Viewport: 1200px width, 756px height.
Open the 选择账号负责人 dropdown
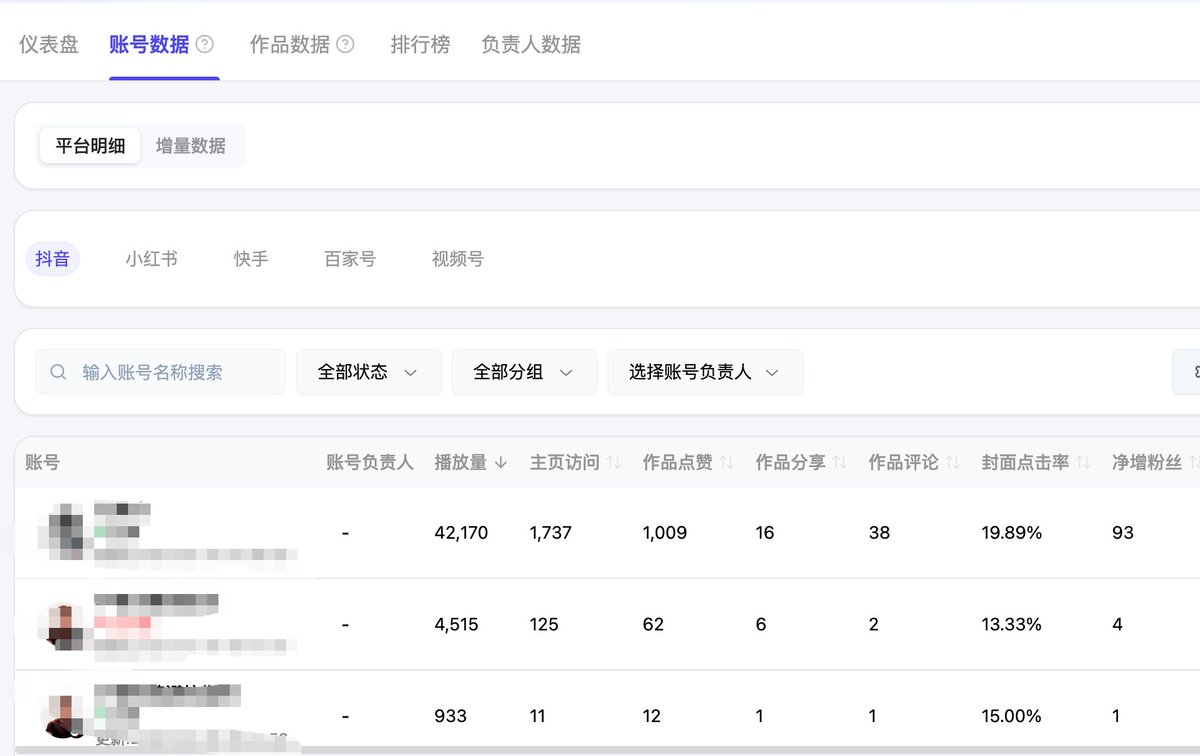705,372
